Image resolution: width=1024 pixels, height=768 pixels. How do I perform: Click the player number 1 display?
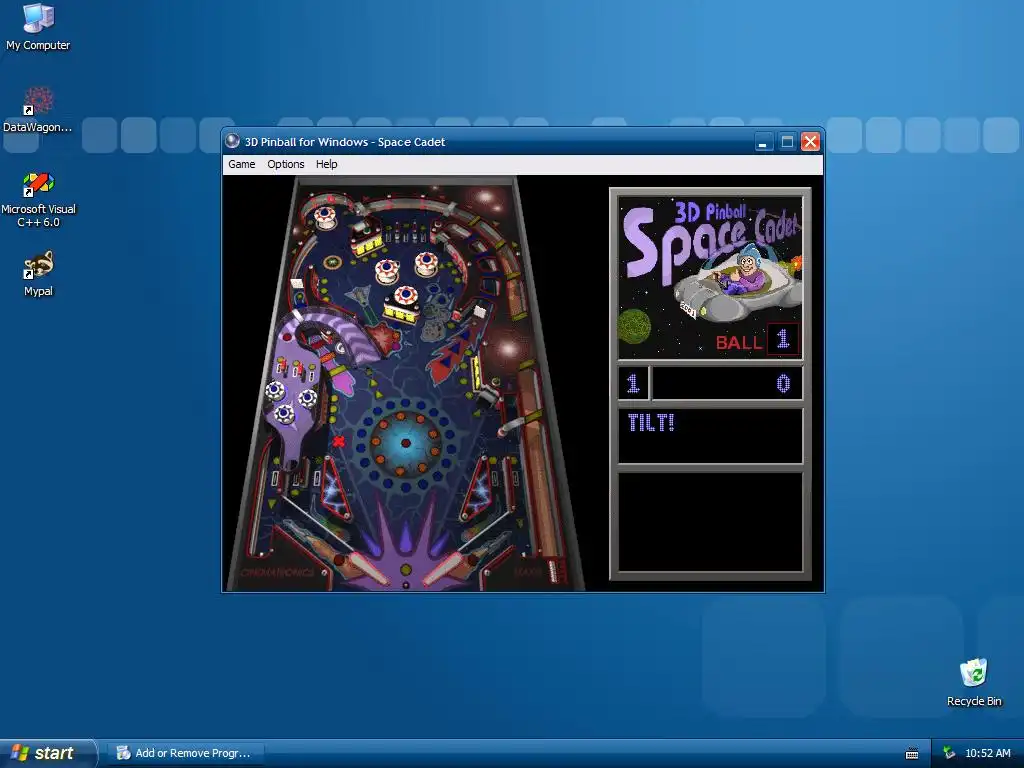point(633,383)
